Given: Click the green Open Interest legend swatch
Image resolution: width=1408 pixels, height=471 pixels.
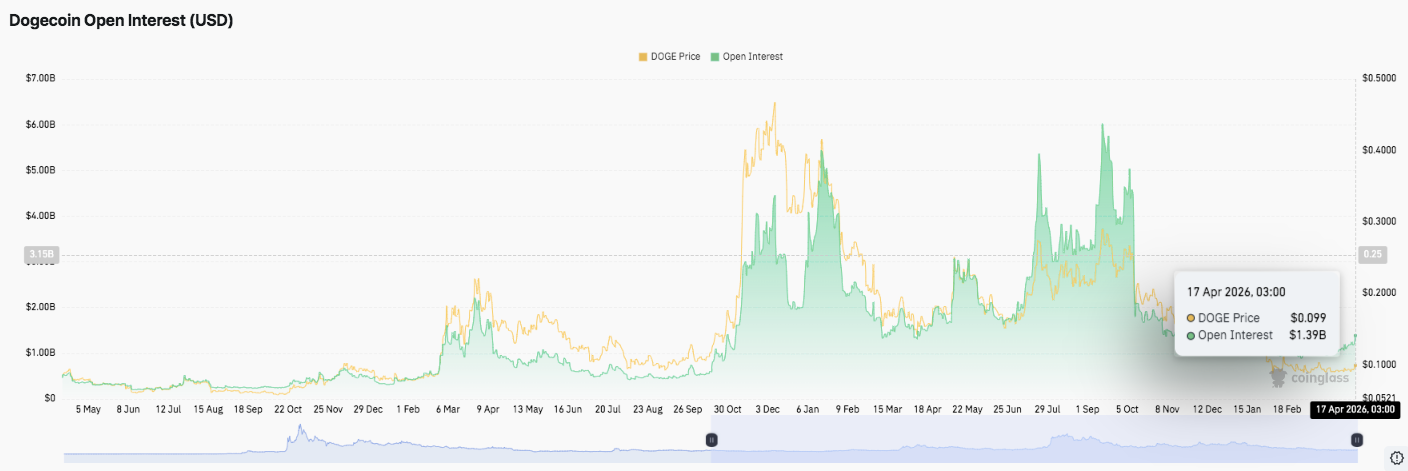Looking at the screenshot, I should (715, 57).
